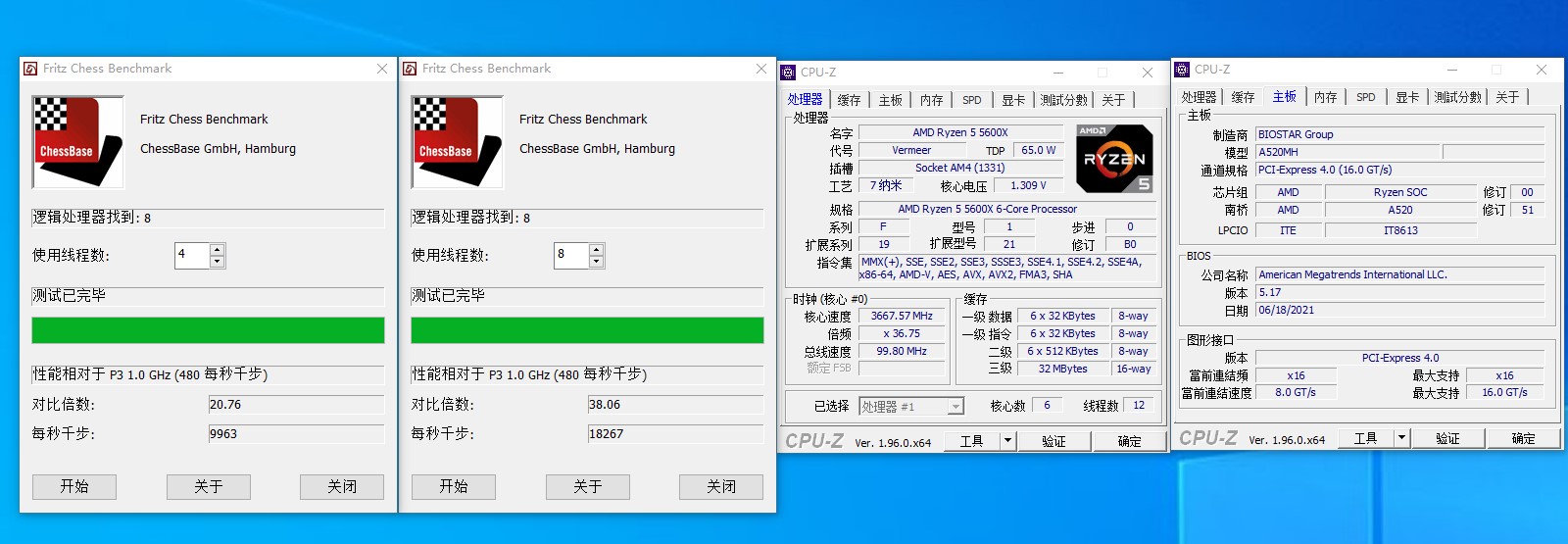Screen dimensions: 1568x544
Task: Increase thread count in second Fritz window
Action: point(596,250)
